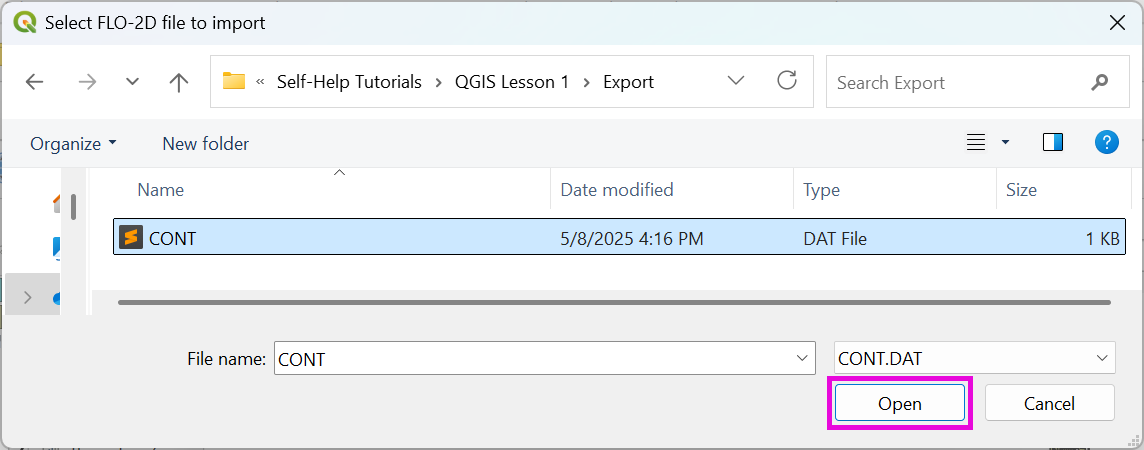Image resolution: width=1144 pixels, height=450 pixels.
Task: Cancel the file import dialog
Action: pos(1049,404)
